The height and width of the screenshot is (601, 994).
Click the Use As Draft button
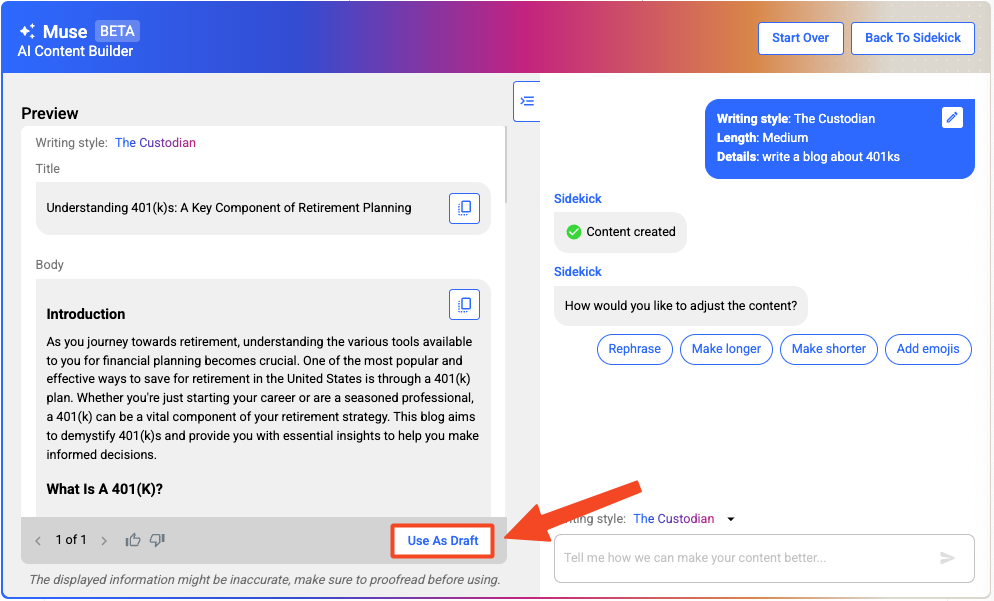(x=443, y=541)
